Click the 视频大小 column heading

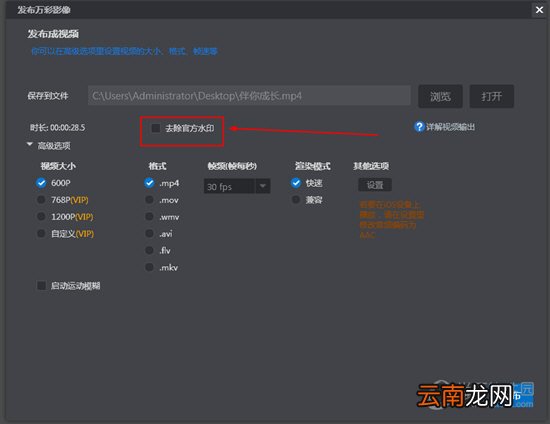(58, 166)
